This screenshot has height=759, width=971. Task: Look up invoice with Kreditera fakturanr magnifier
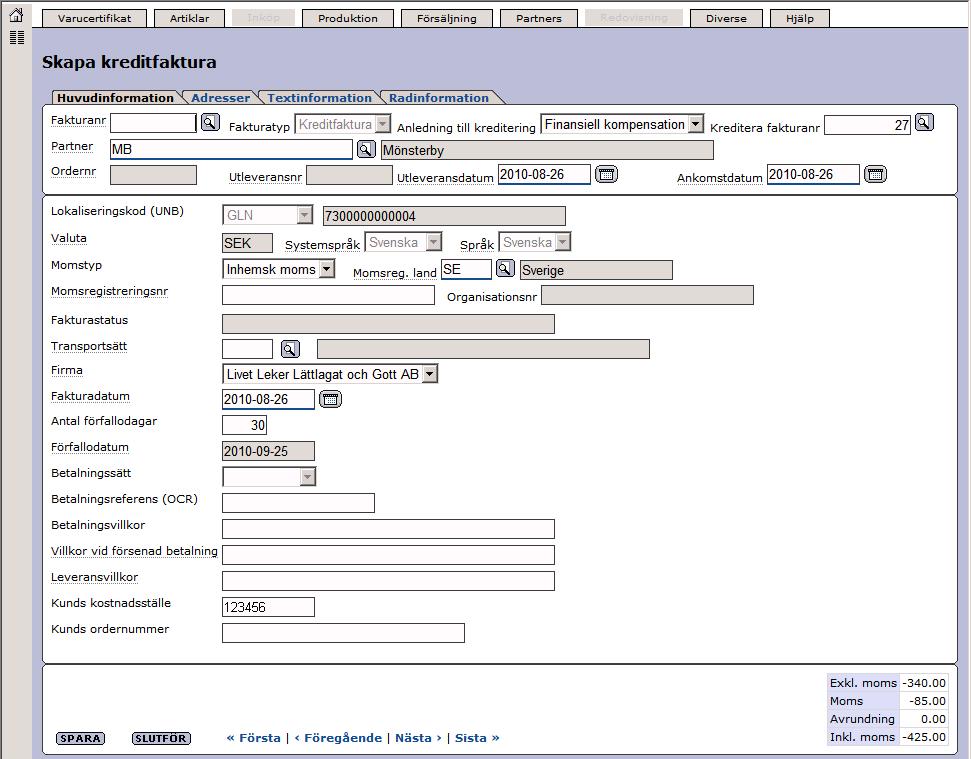924,123
